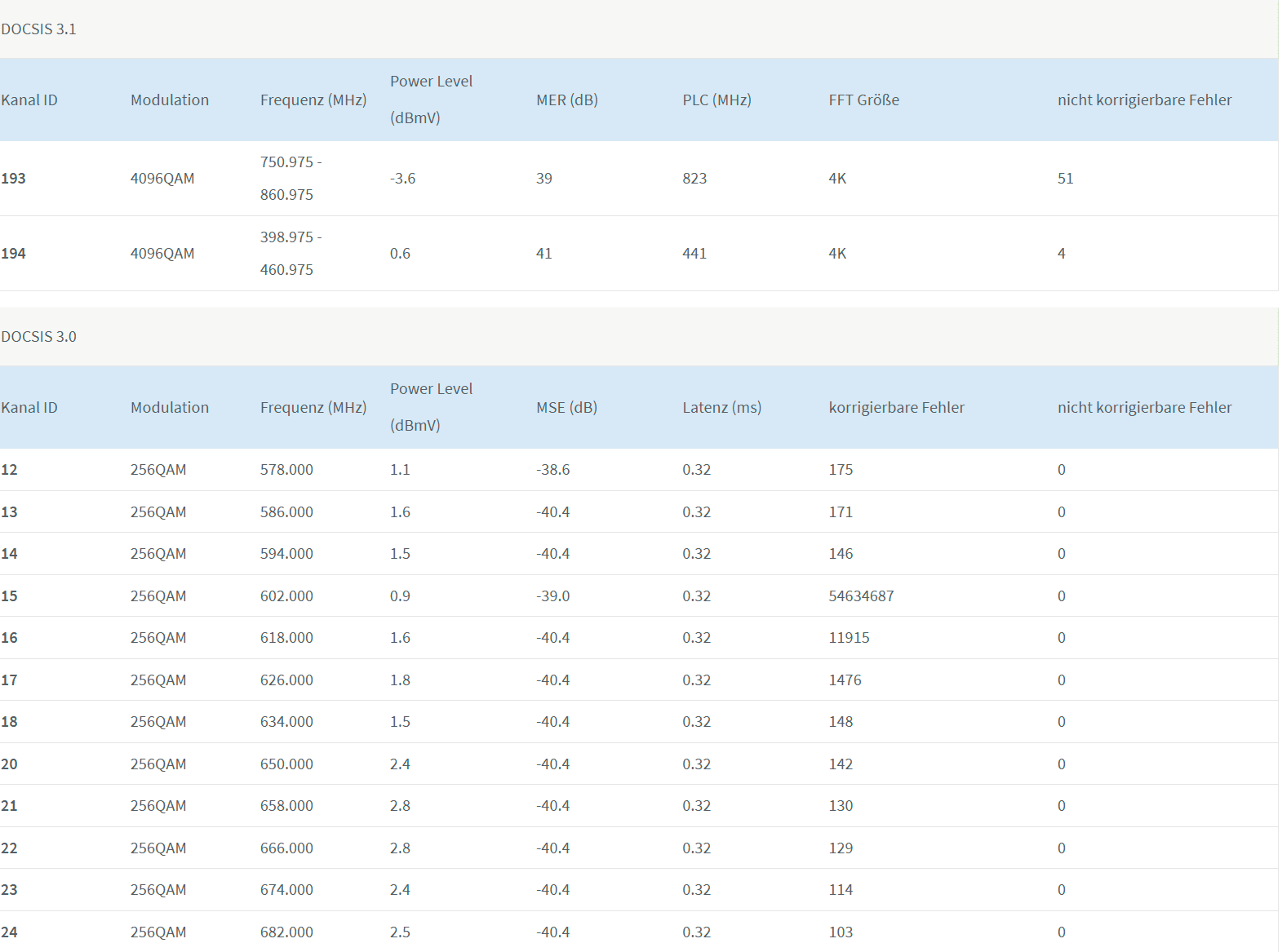This screenshot has height=952, width=1282.
Task: Select channel 24 ID cell
Action: [9, 932]
